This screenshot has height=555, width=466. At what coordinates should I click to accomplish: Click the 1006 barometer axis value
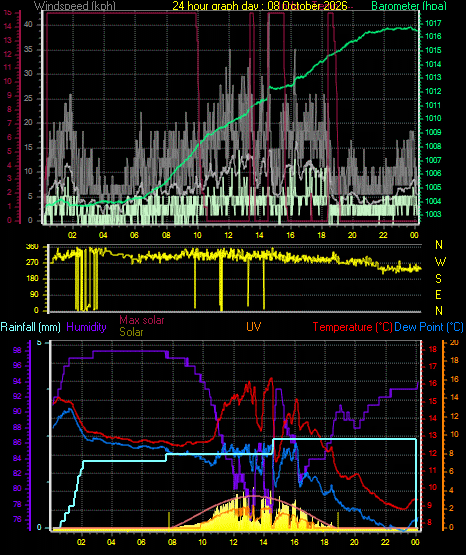point(433,173)
